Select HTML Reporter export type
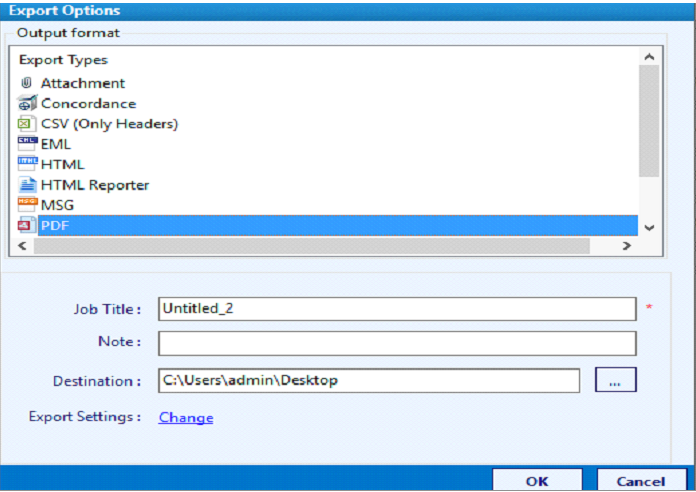Viewport: 696px width, 492px height. pyautogui.click(x=95, y=185)
